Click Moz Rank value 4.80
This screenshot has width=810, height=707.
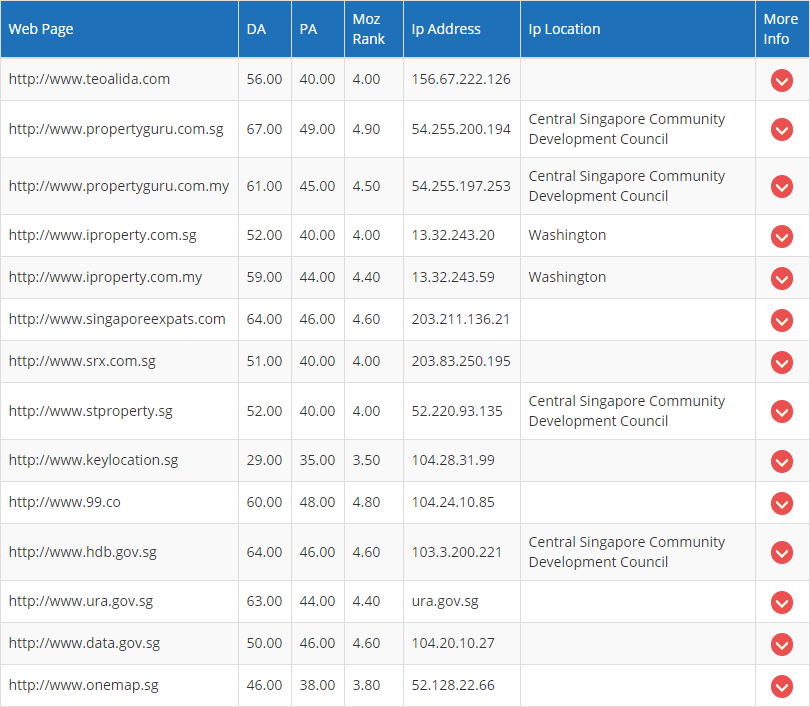(366, 502)
